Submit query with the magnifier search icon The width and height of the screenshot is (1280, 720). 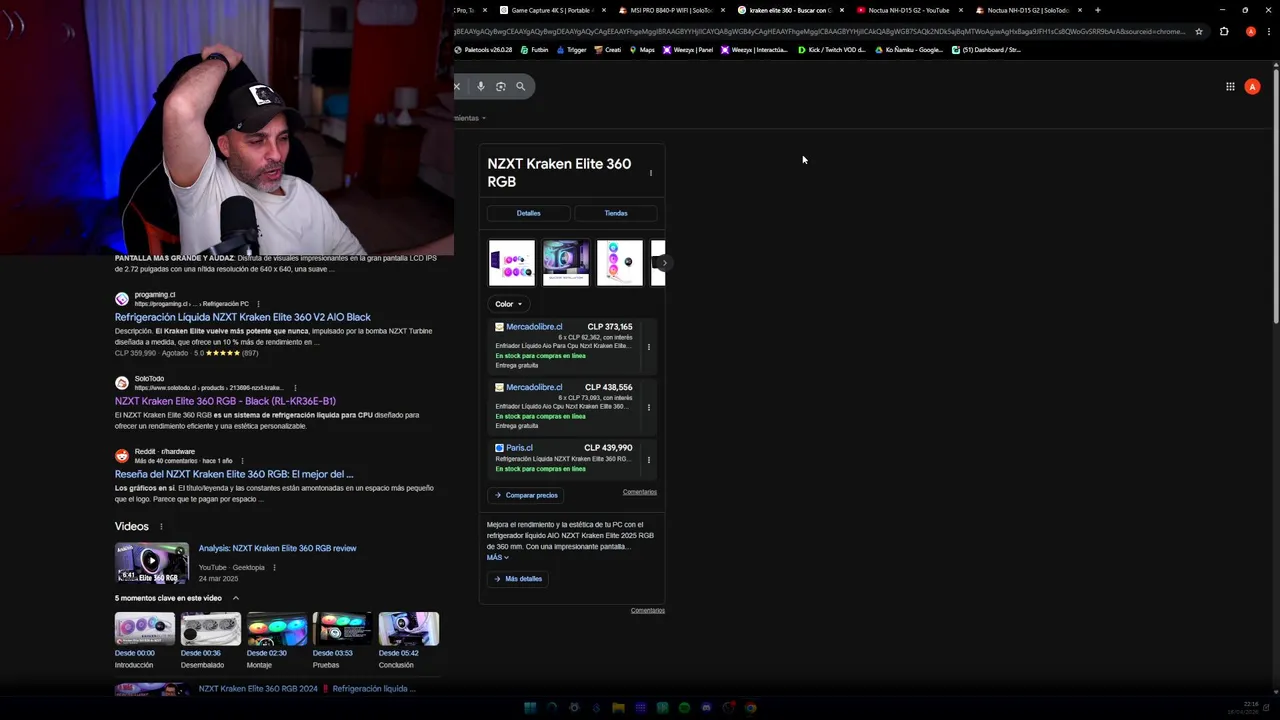(x=520, y=86)
